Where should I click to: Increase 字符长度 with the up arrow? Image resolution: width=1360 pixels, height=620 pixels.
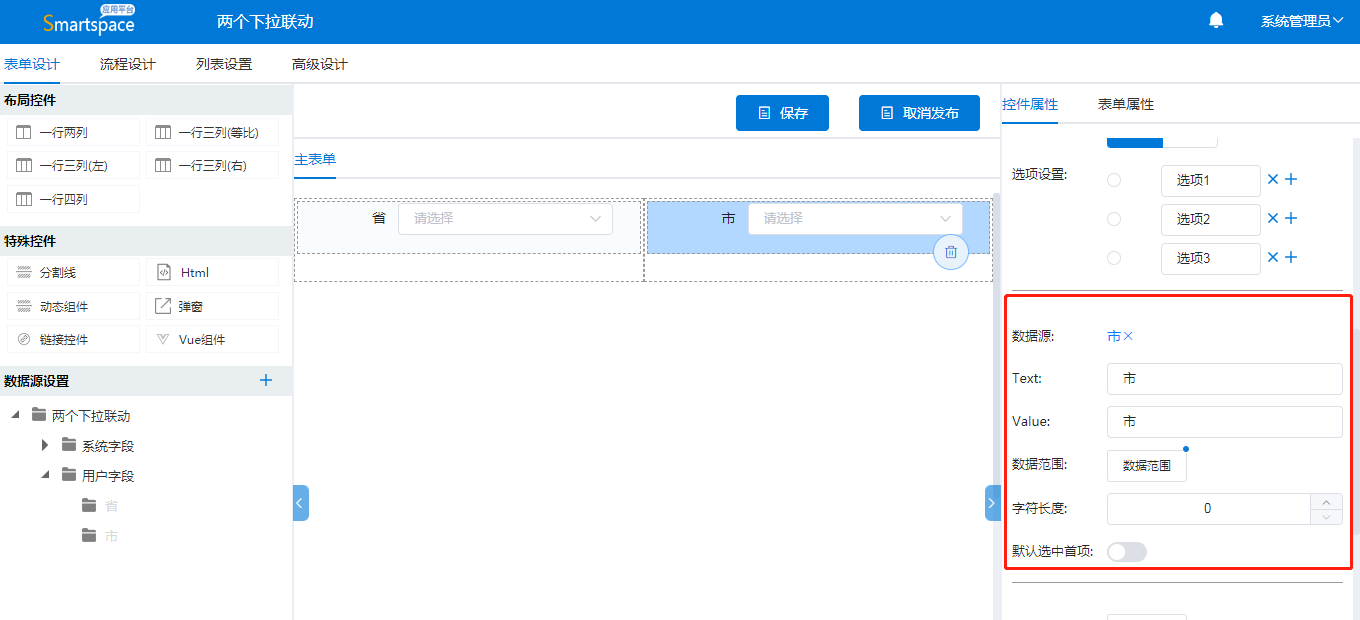coord(1326,501)
